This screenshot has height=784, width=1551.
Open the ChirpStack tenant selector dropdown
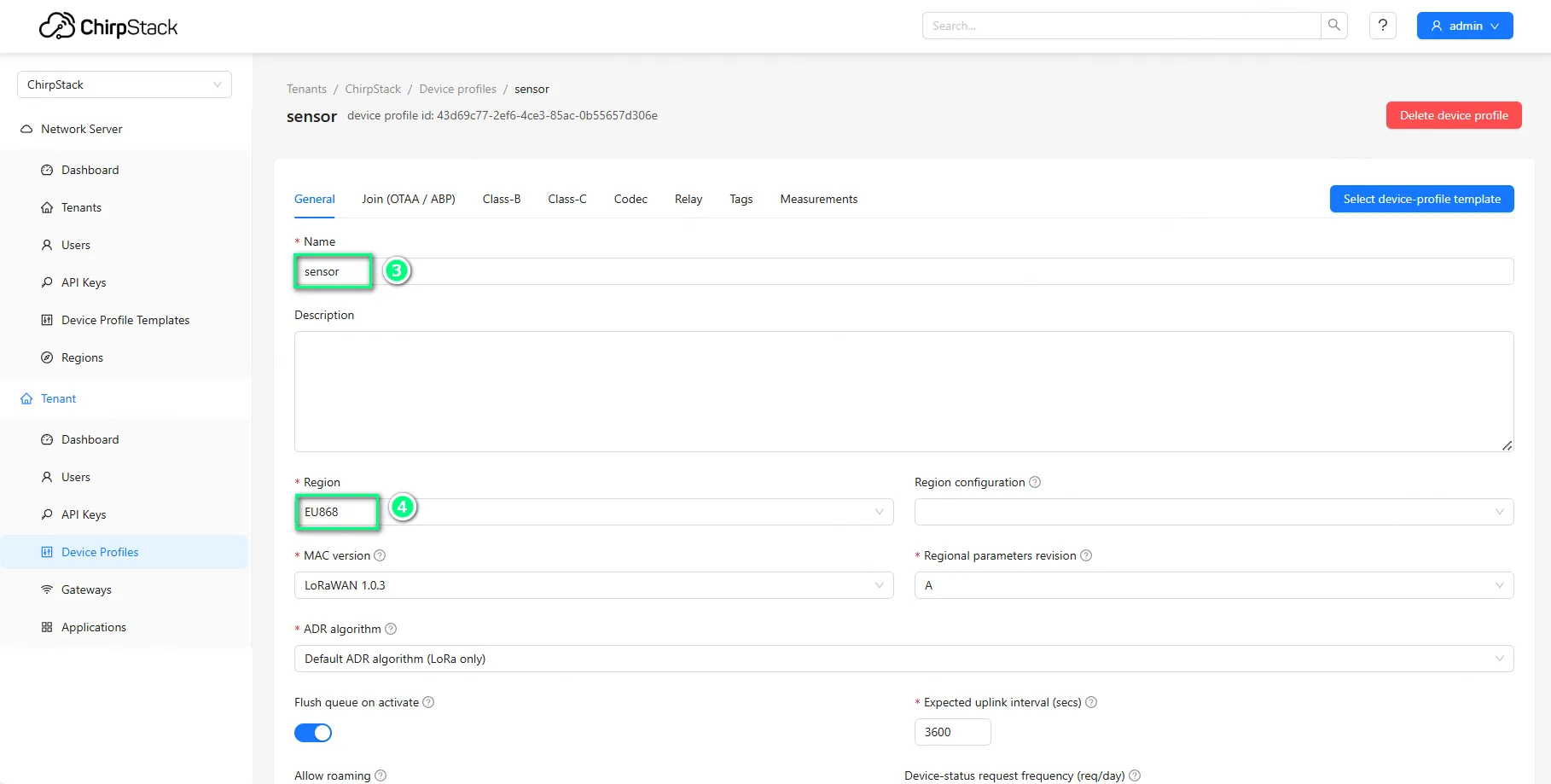[x=125, y=84]
